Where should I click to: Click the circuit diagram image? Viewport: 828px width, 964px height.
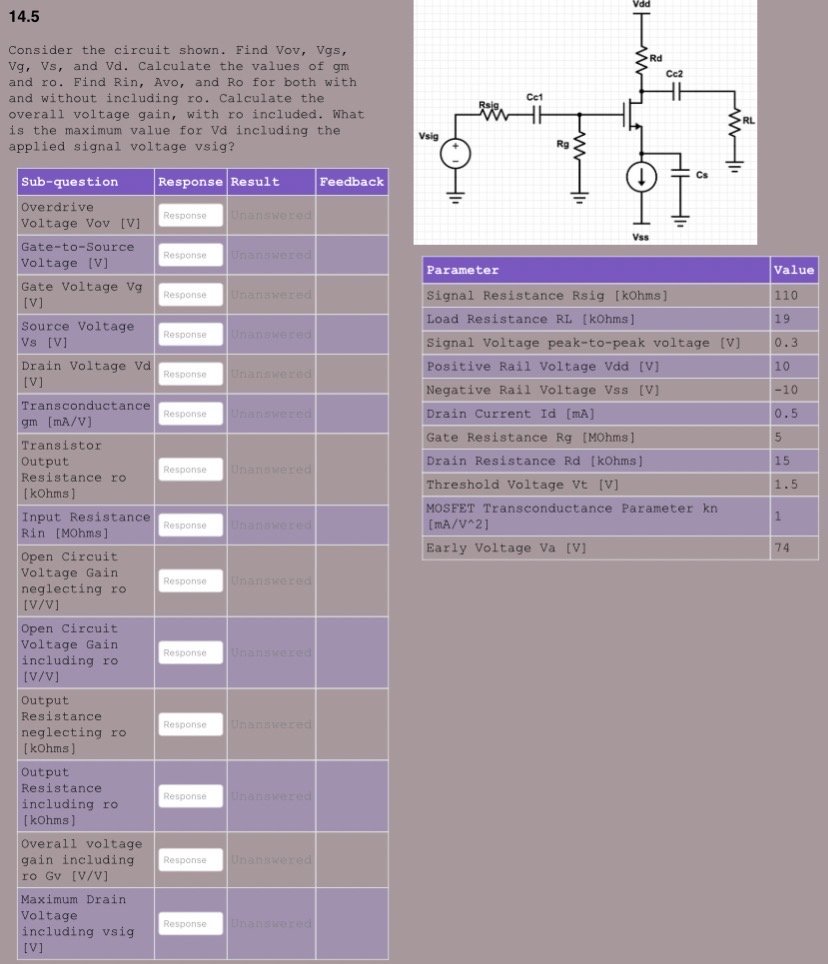[x=585, y=120]
